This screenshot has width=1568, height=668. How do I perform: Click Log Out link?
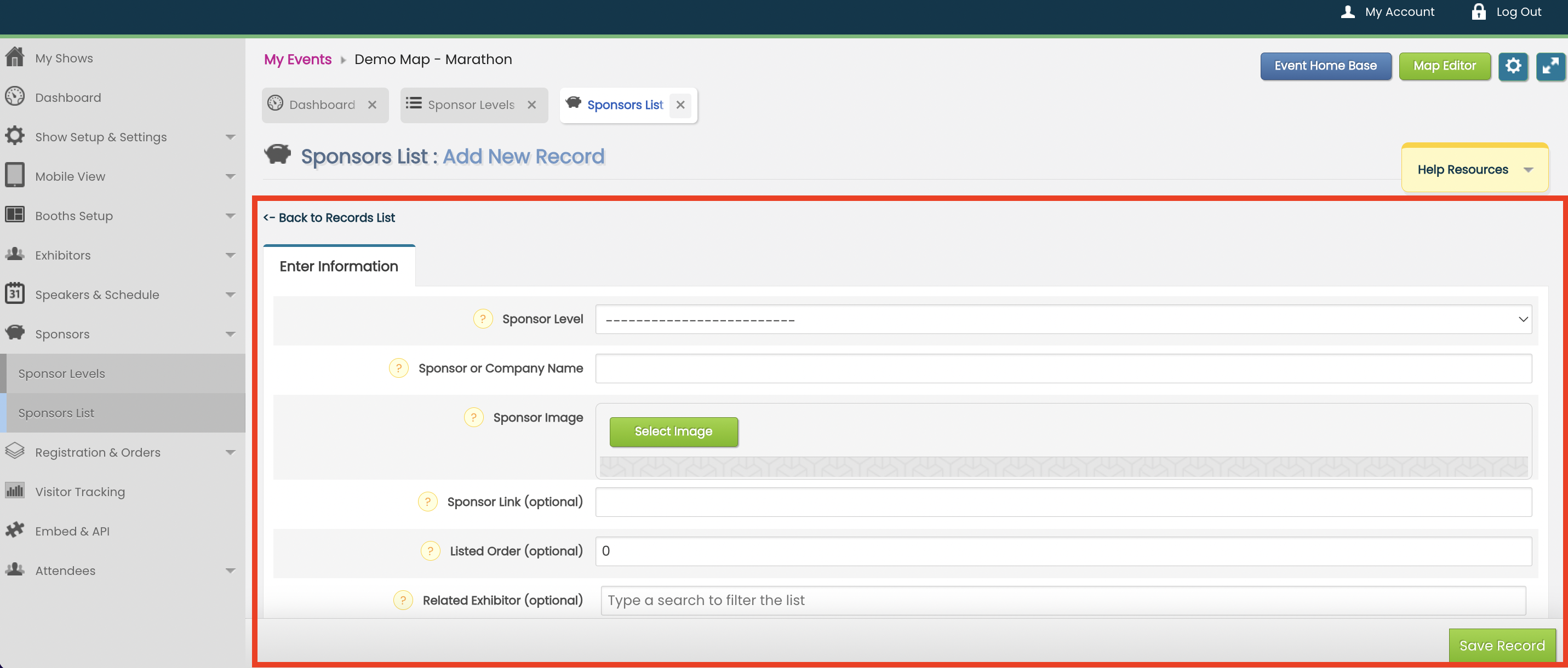click(1519, 11)
